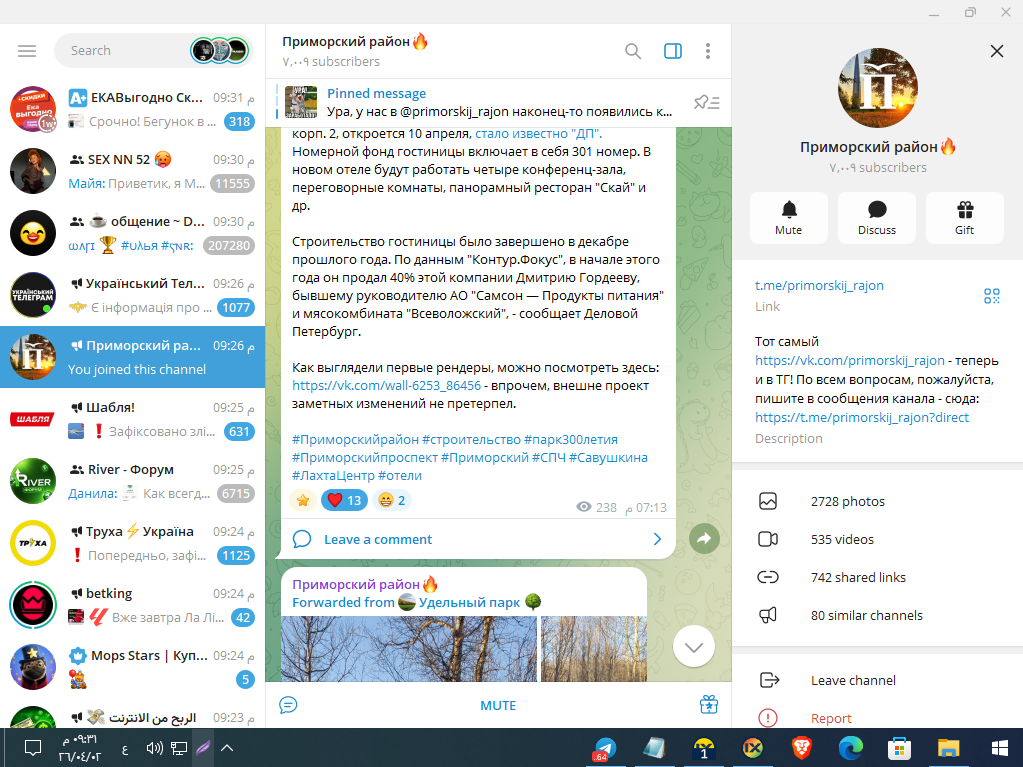This screenshot has height=767, width=1023.
Task: Add the star reaction to the post
Action: 303,500
